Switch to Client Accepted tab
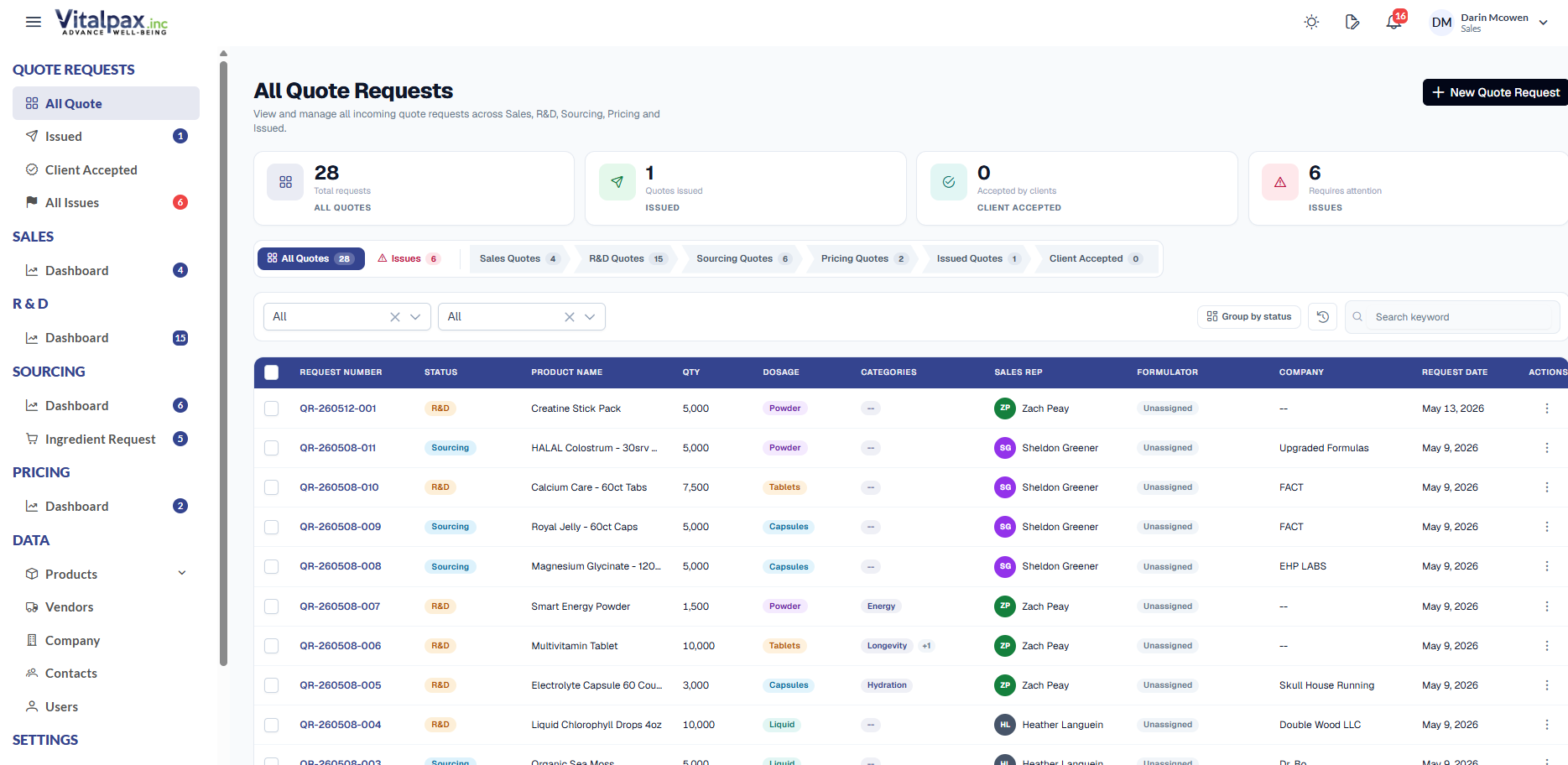 click(x=1095, y=258)
